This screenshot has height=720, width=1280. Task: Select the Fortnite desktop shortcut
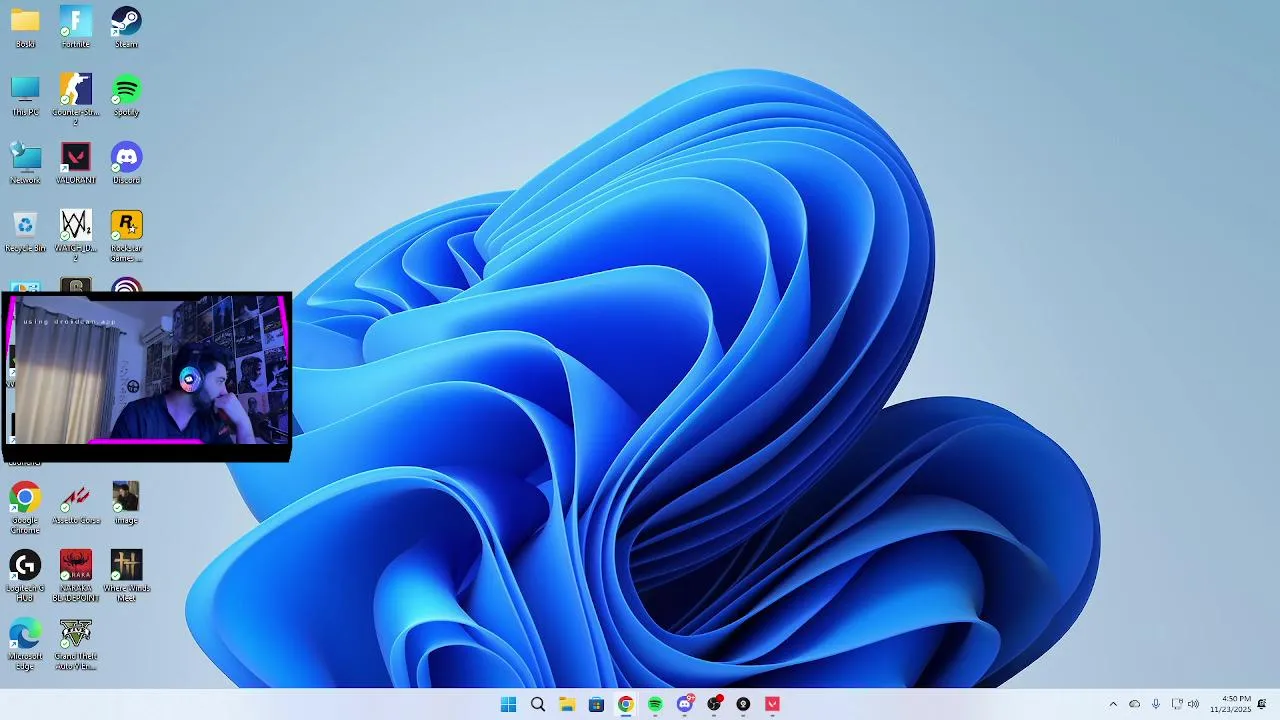(75, 27)
